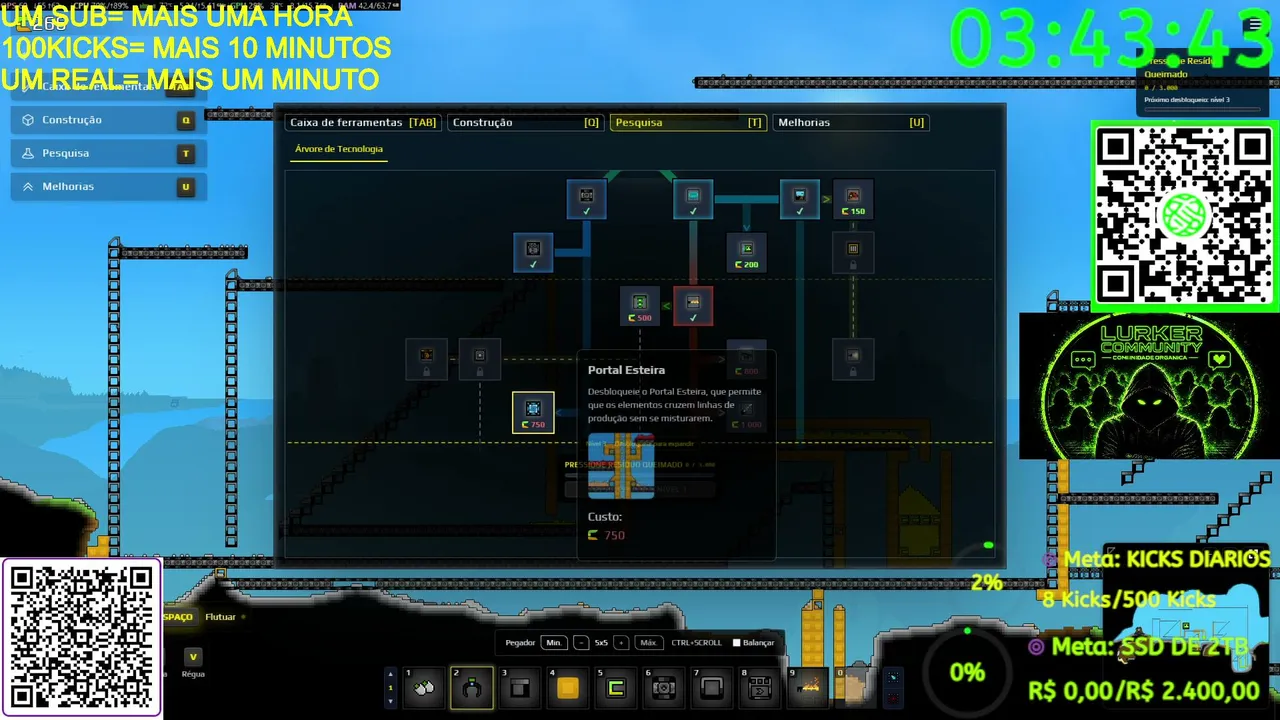
Task: Select hotbar slot 1 rocks item
Action: pos(424,688)
